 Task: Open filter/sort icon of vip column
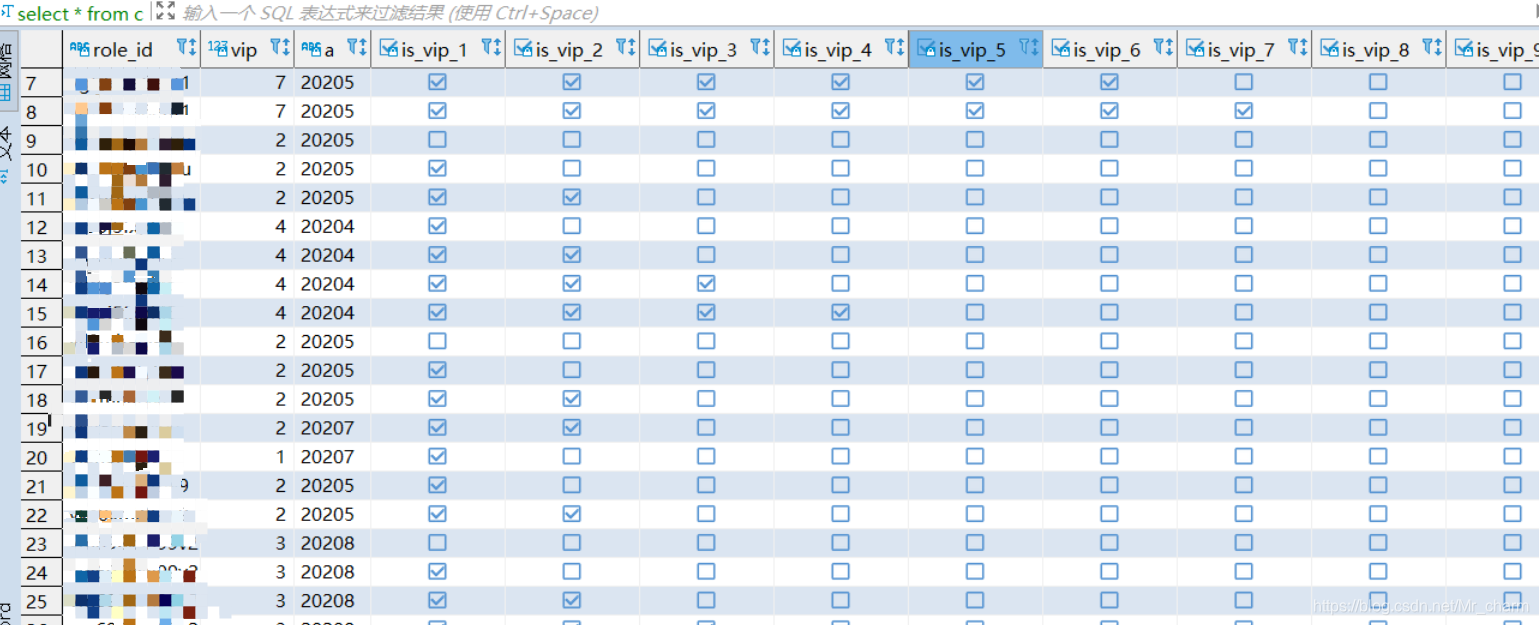[x=280, y=47]
